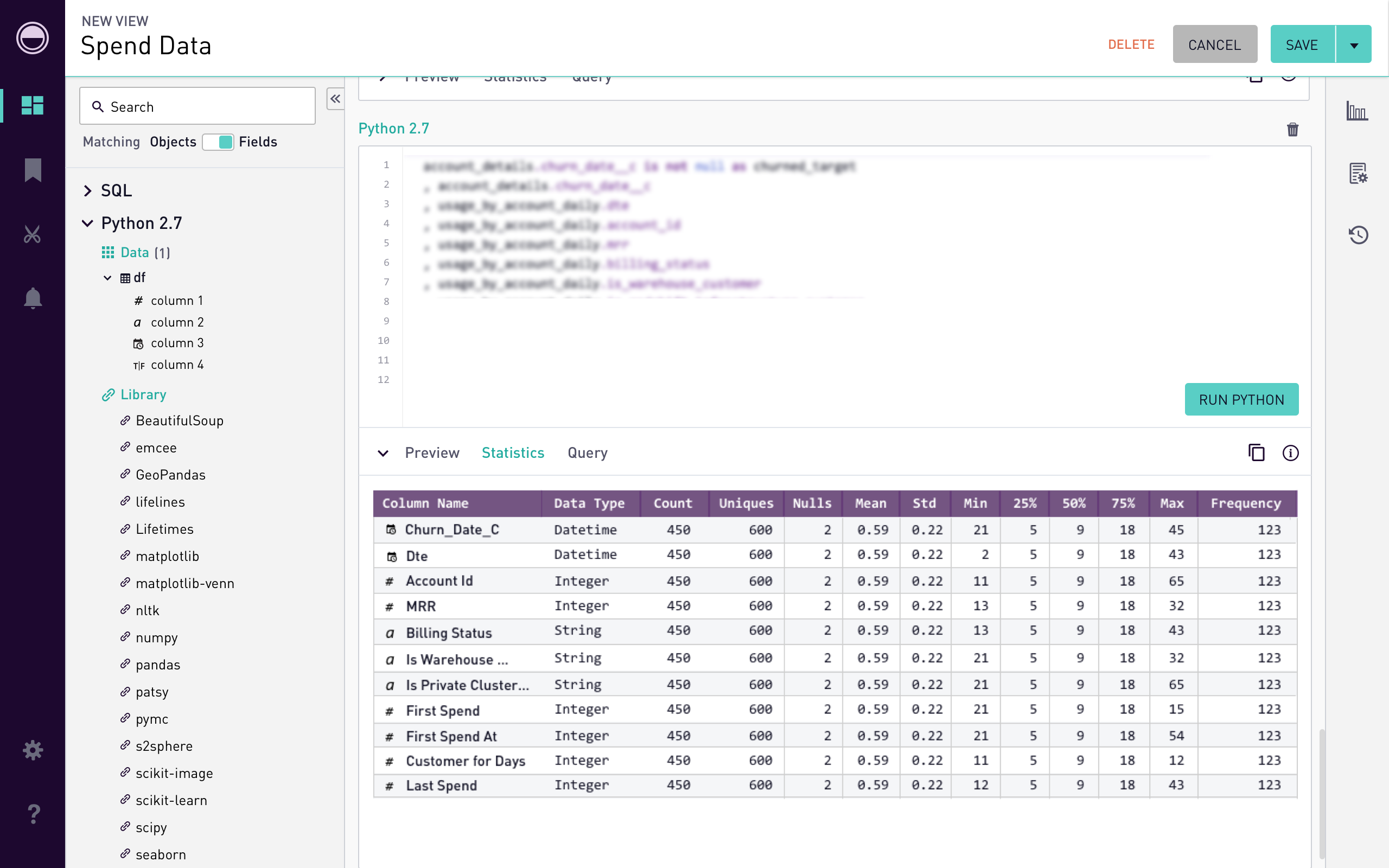
Task: Open the bar chart panel icon
Action: tap(1357, 111)
